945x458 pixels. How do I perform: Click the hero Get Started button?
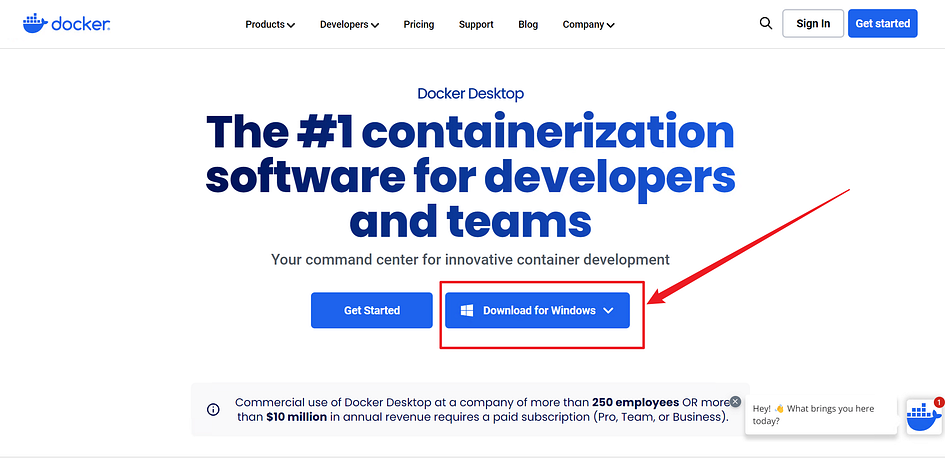[372, 310]
